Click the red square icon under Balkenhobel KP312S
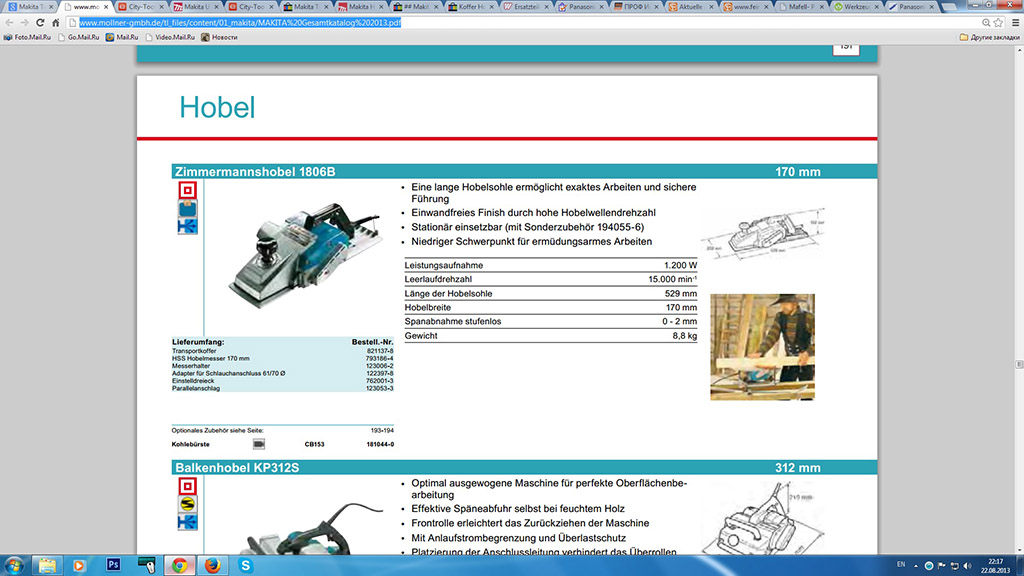 coord(187,486)
